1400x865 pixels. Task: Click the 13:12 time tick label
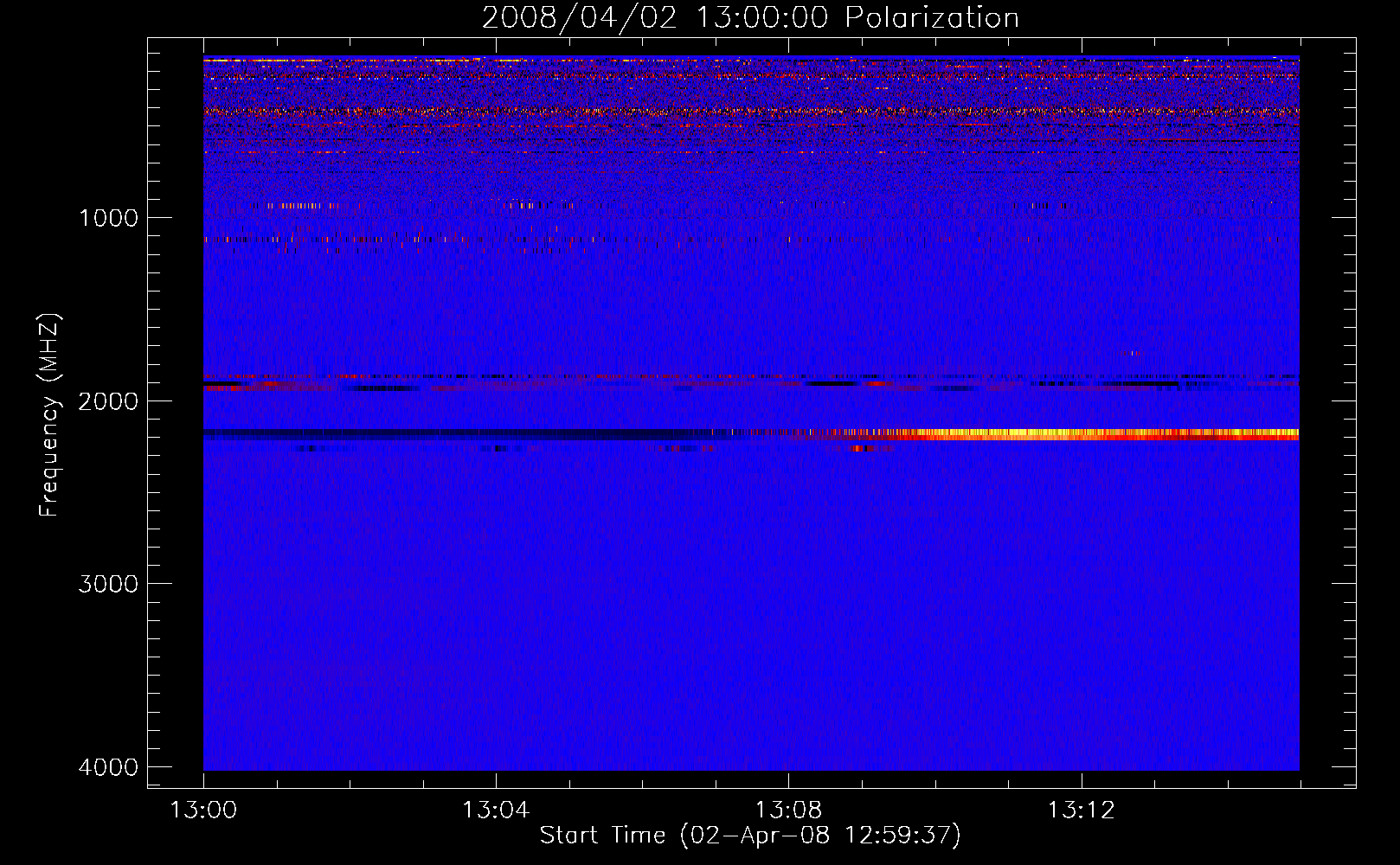point(1082,811)
